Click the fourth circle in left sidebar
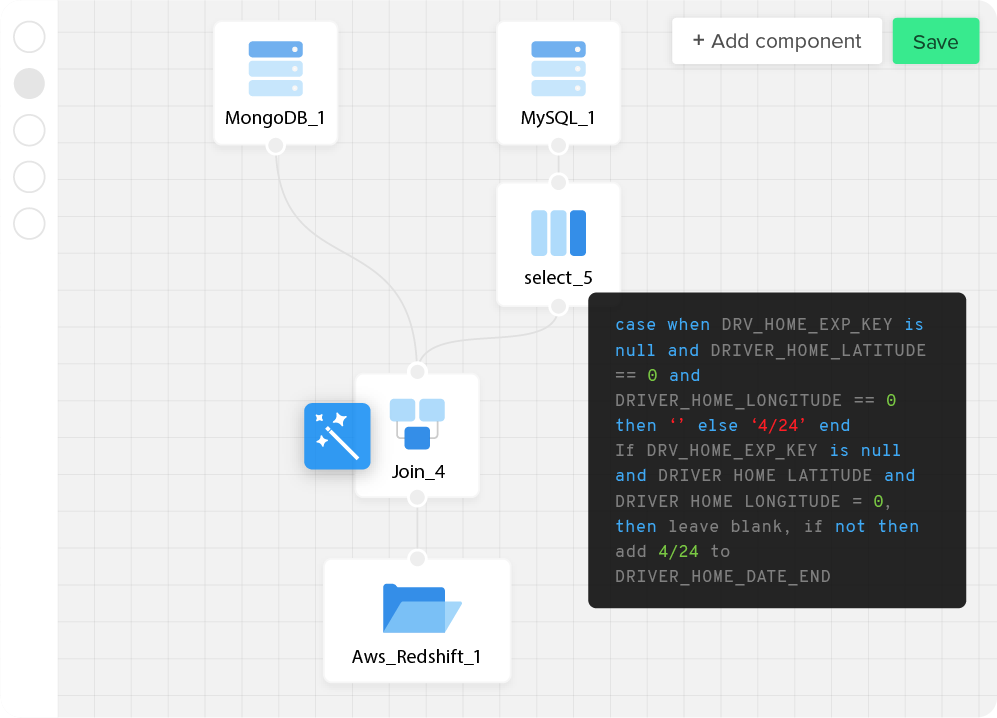This screenshot has height=718, width=997. (x=29, y=177)
